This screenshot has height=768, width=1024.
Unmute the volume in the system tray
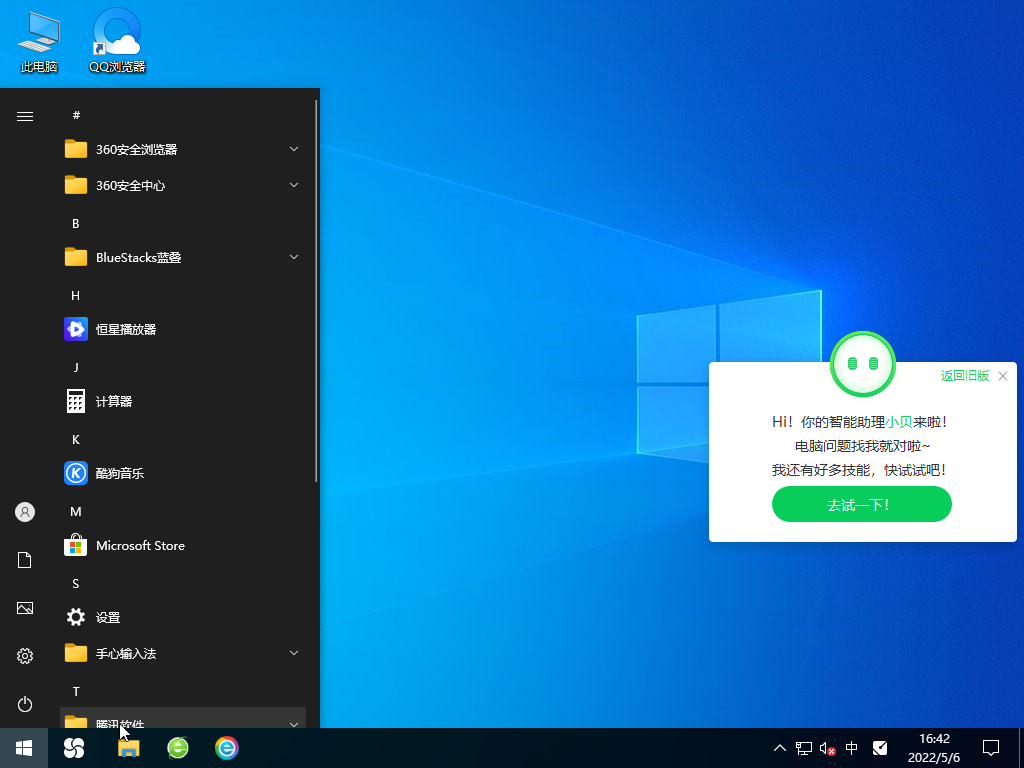click(x=826, y=748)
